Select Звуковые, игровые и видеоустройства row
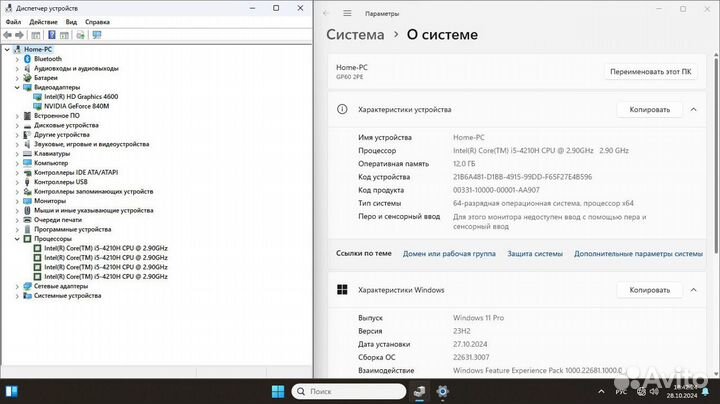 tap(91, 144)
